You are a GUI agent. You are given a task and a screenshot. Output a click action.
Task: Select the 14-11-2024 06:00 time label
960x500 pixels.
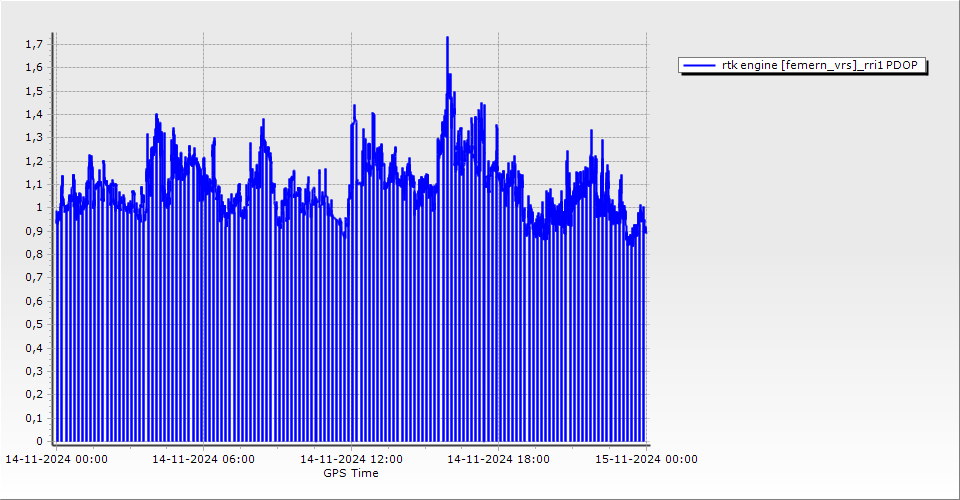pos(203,460)
